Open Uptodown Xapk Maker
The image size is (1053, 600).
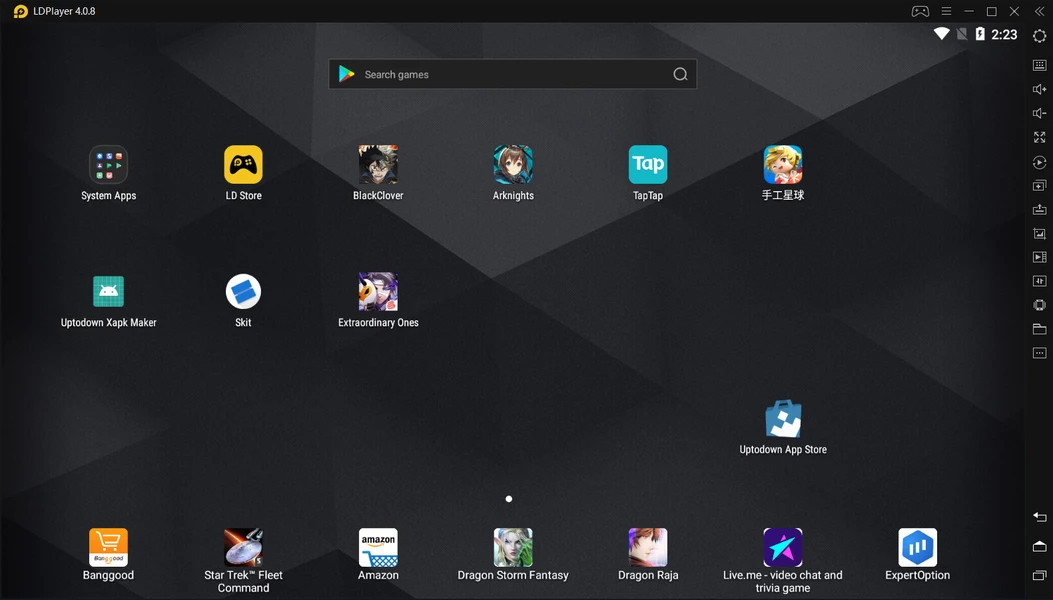pyautogui.click(x=108, y=292)
